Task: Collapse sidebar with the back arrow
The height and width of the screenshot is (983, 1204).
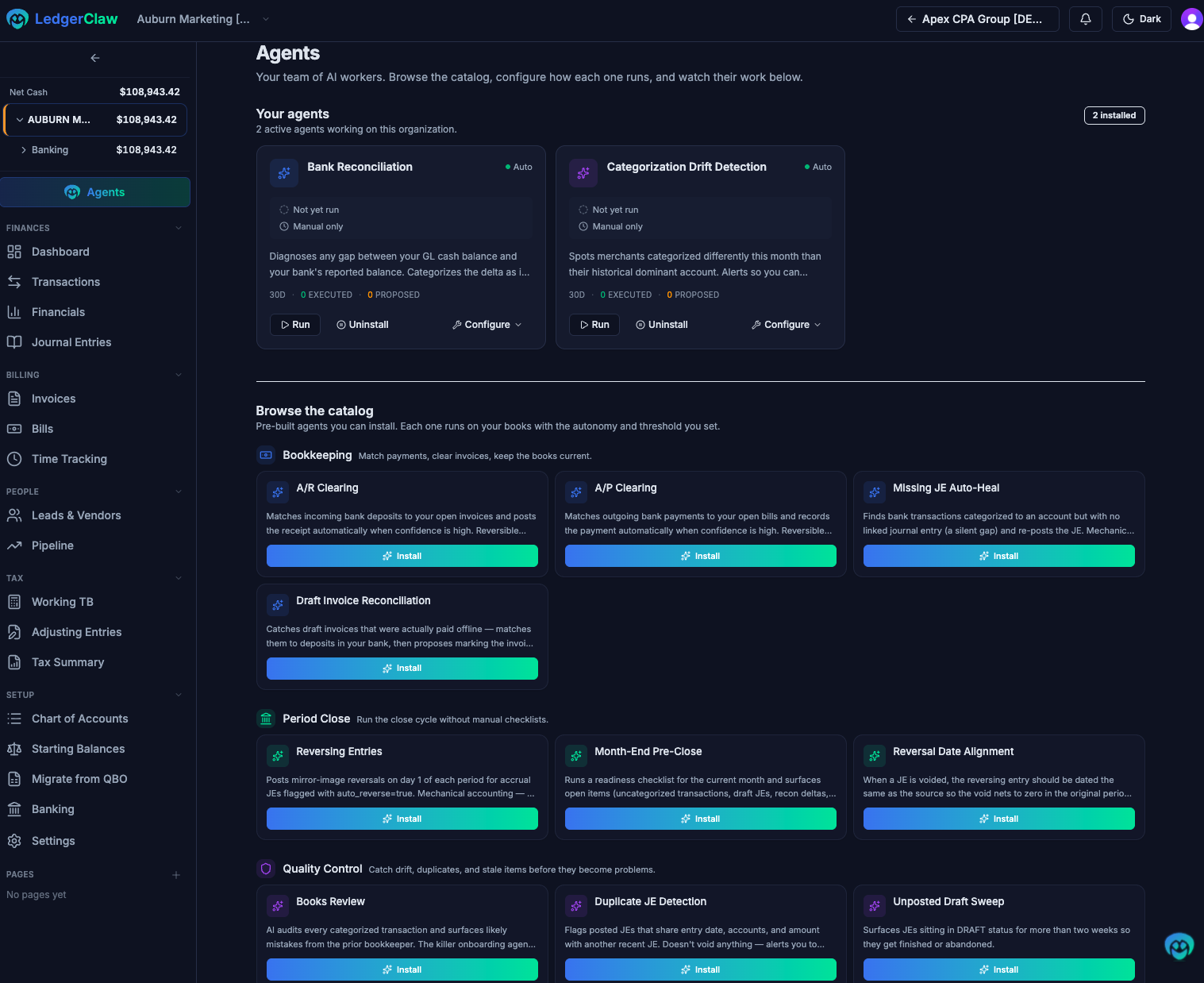Action: point(95,58)
